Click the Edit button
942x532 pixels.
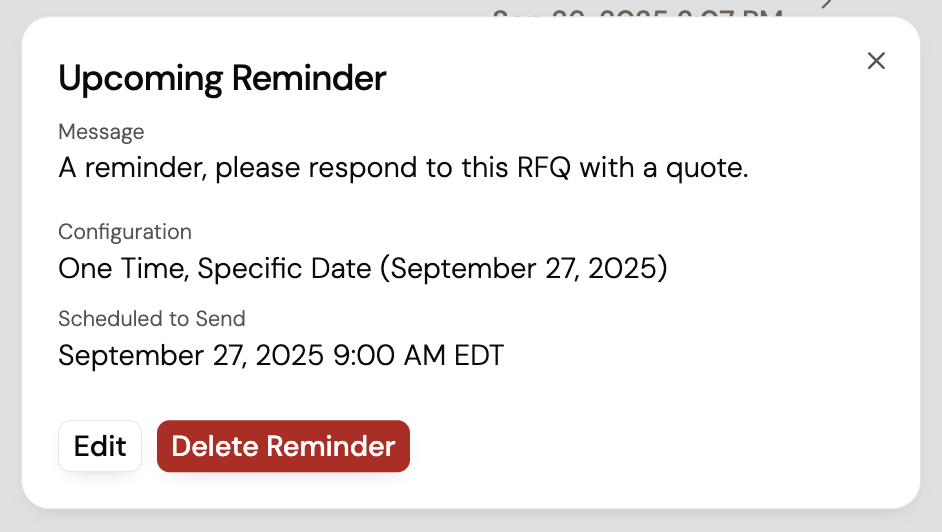[x=100, y=446]
